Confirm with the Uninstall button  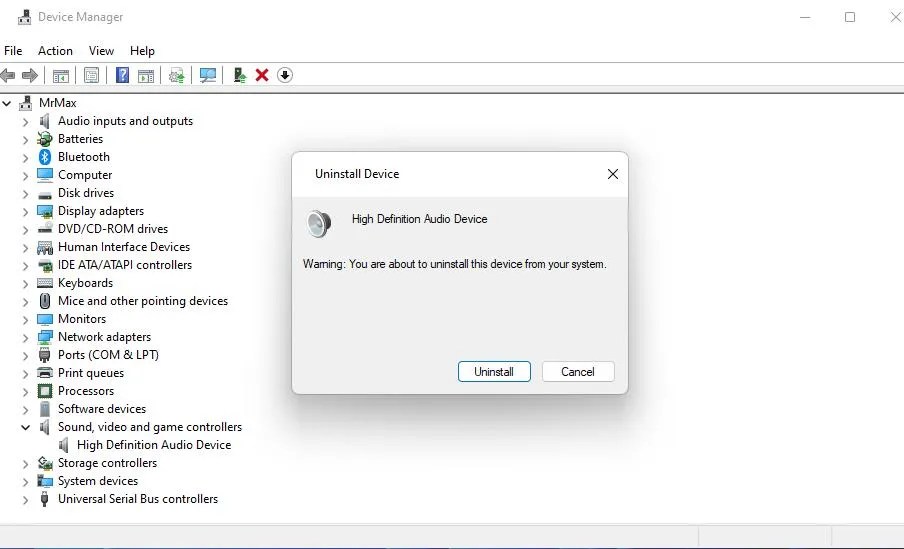click(x=494, y=371)
